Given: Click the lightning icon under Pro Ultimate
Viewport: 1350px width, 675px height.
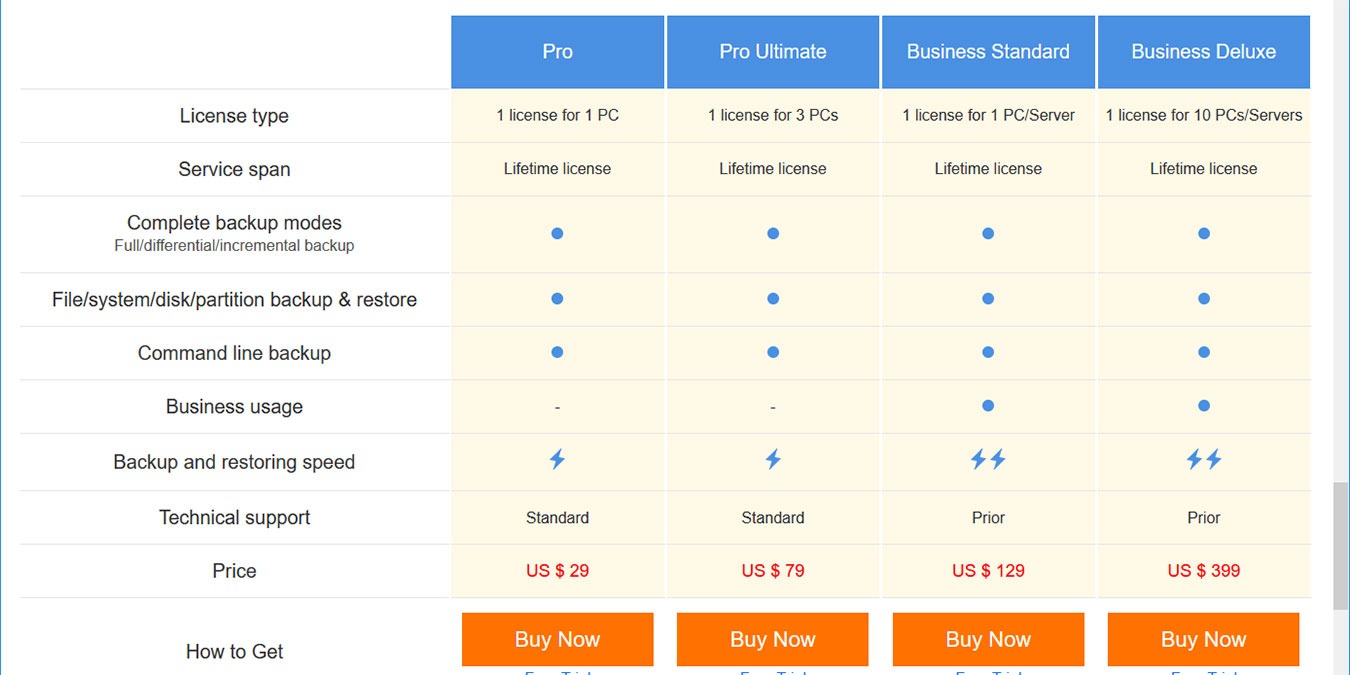Looking at the screenshot, I should click(x=772, y=461).
